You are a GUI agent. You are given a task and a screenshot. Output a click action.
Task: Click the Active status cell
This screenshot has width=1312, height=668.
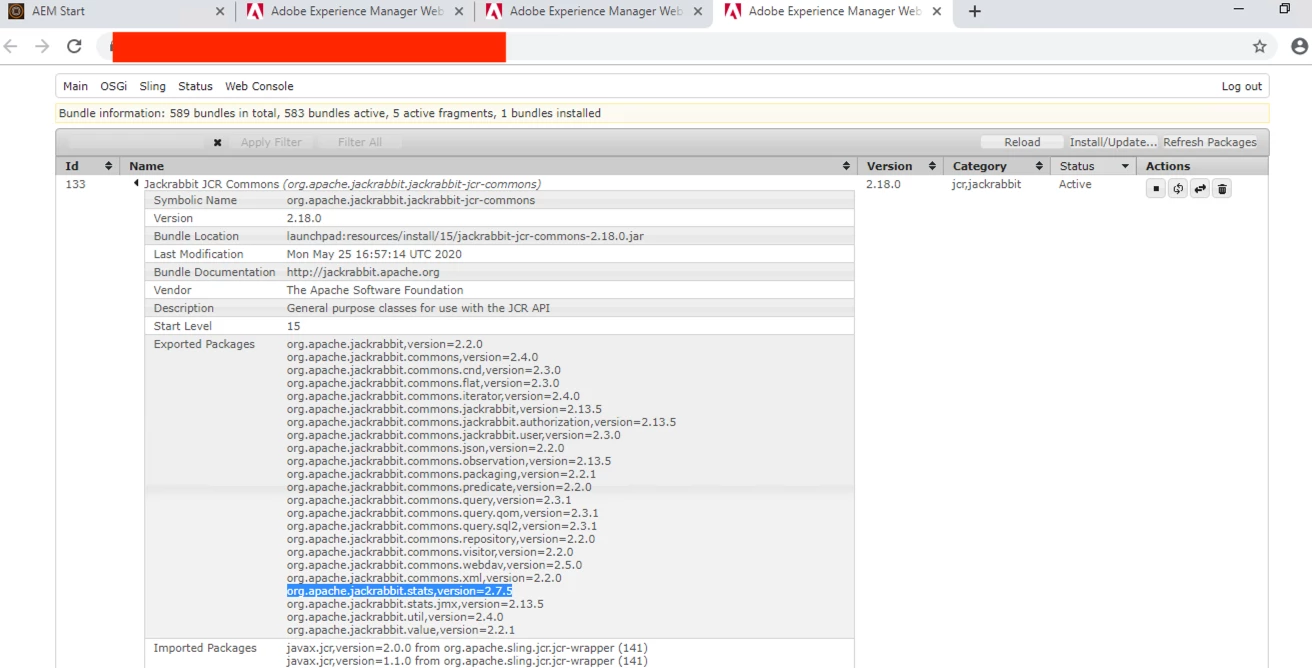tap(1075, 184)
